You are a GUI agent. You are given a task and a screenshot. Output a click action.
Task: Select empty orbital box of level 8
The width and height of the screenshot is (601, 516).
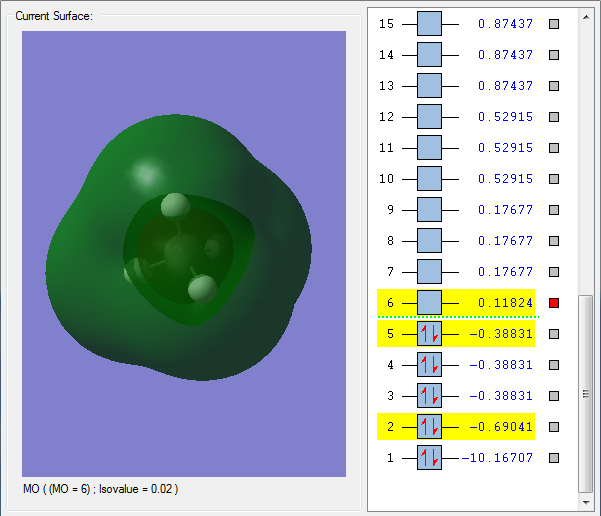pyautogui.click(x=429, y=241)
